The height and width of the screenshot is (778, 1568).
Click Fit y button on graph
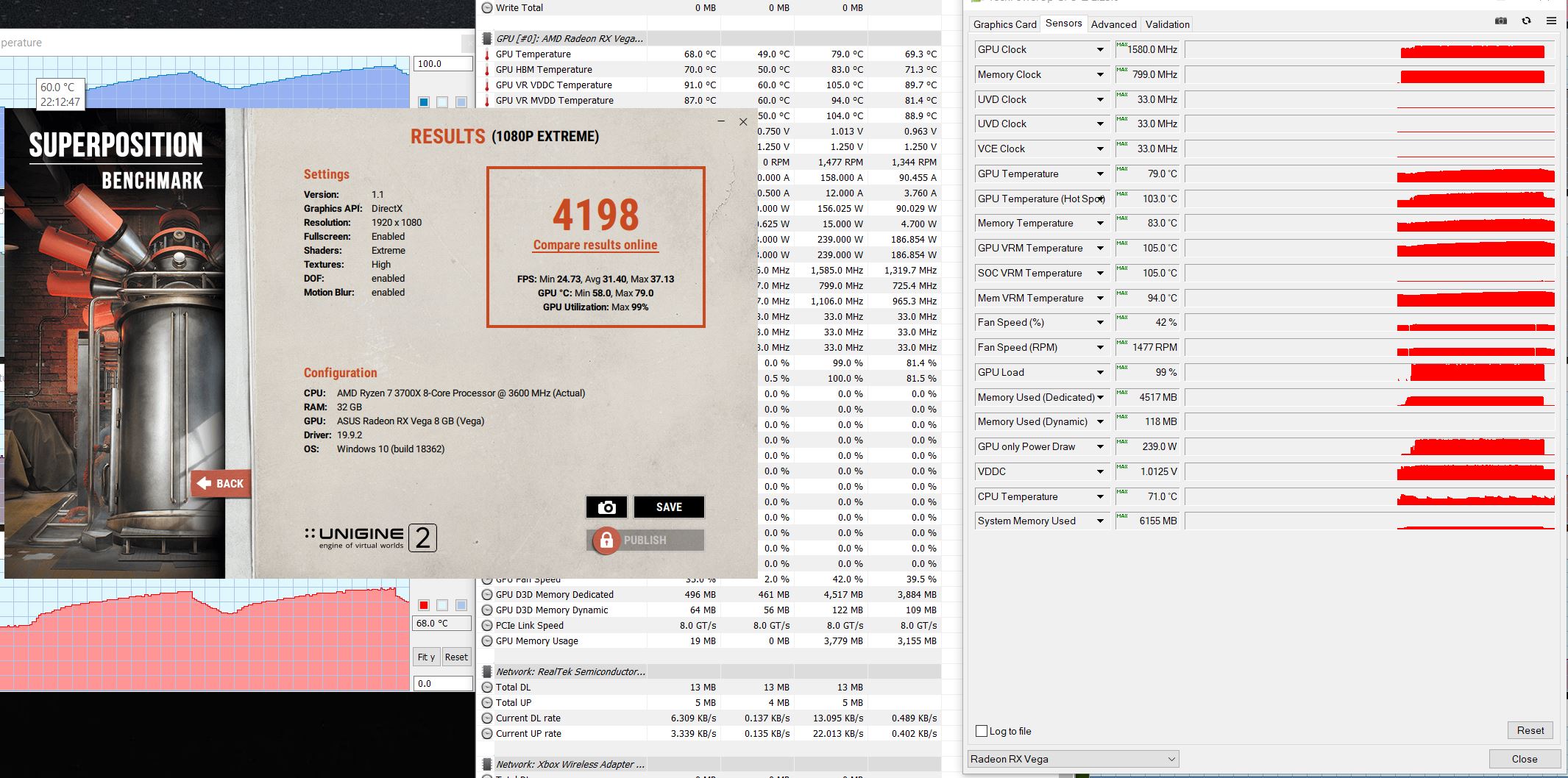(426, 657)
